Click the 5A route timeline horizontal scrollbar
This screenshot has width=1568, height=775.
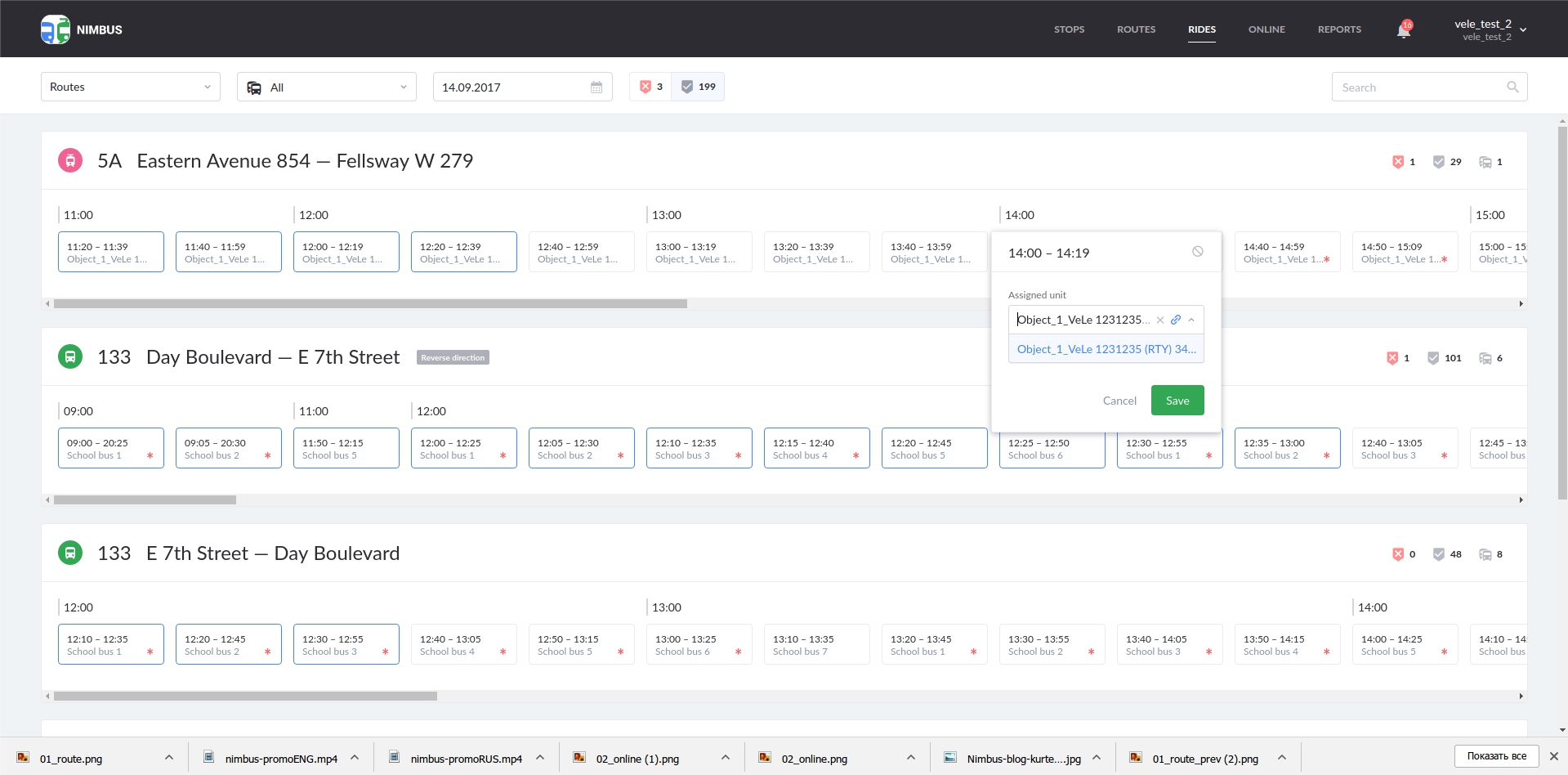pos(370,303)
